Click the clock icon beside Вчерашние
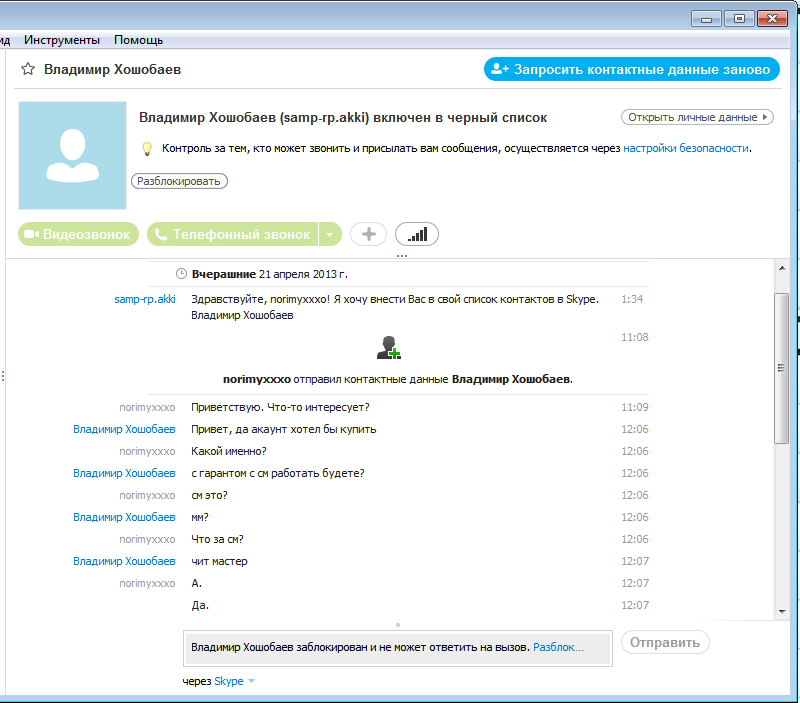 pyautogui.click(x=181, y=274)
